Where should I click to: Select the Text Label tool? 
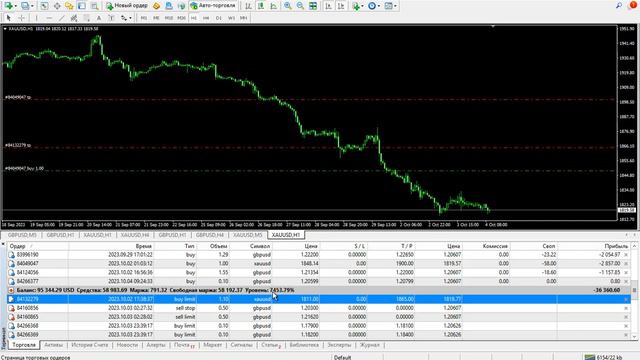(111, 18)
